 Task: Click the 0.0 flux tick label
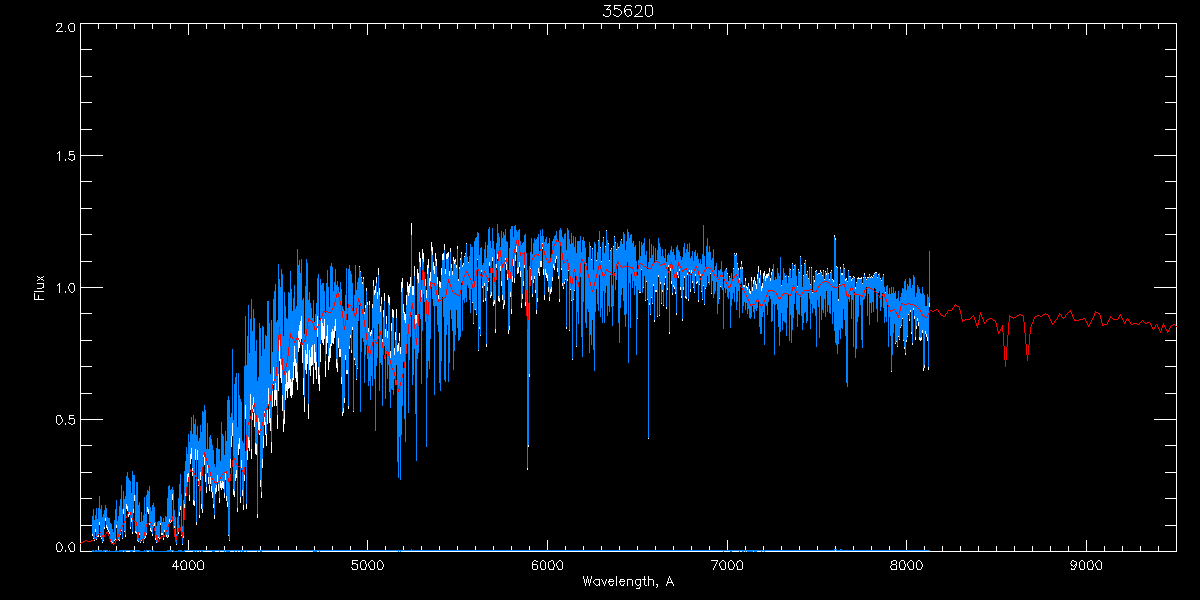(65, 548)
